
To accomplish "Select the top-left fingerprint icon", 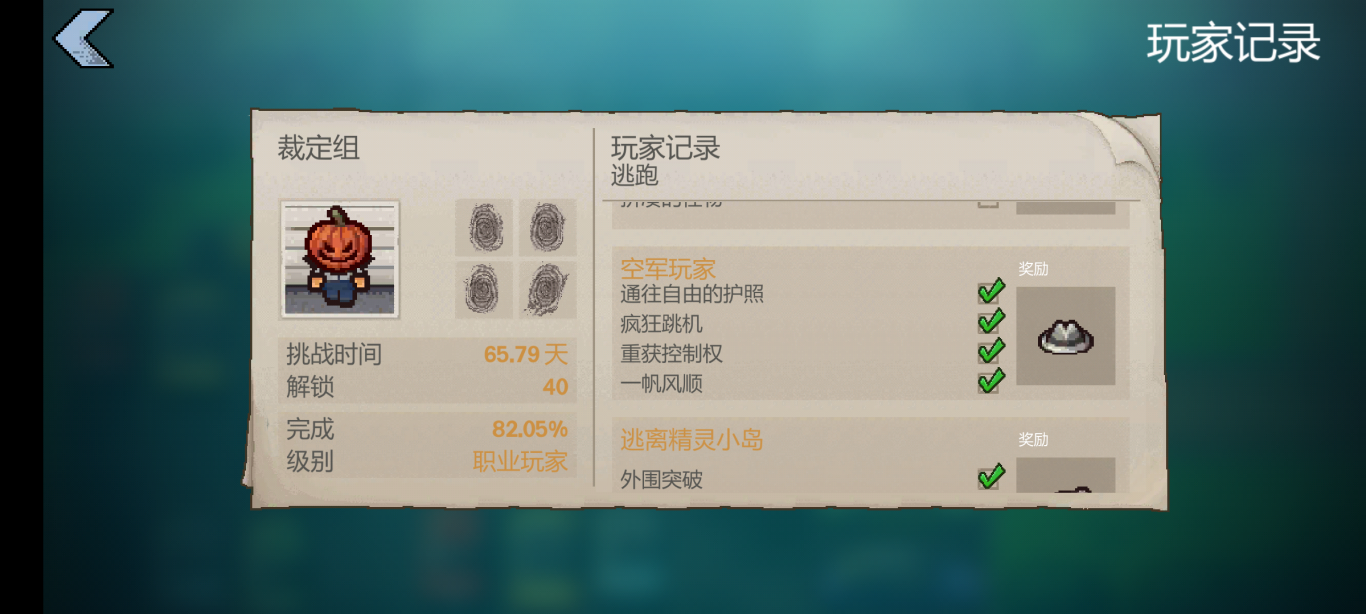I will tap(484, 227).
